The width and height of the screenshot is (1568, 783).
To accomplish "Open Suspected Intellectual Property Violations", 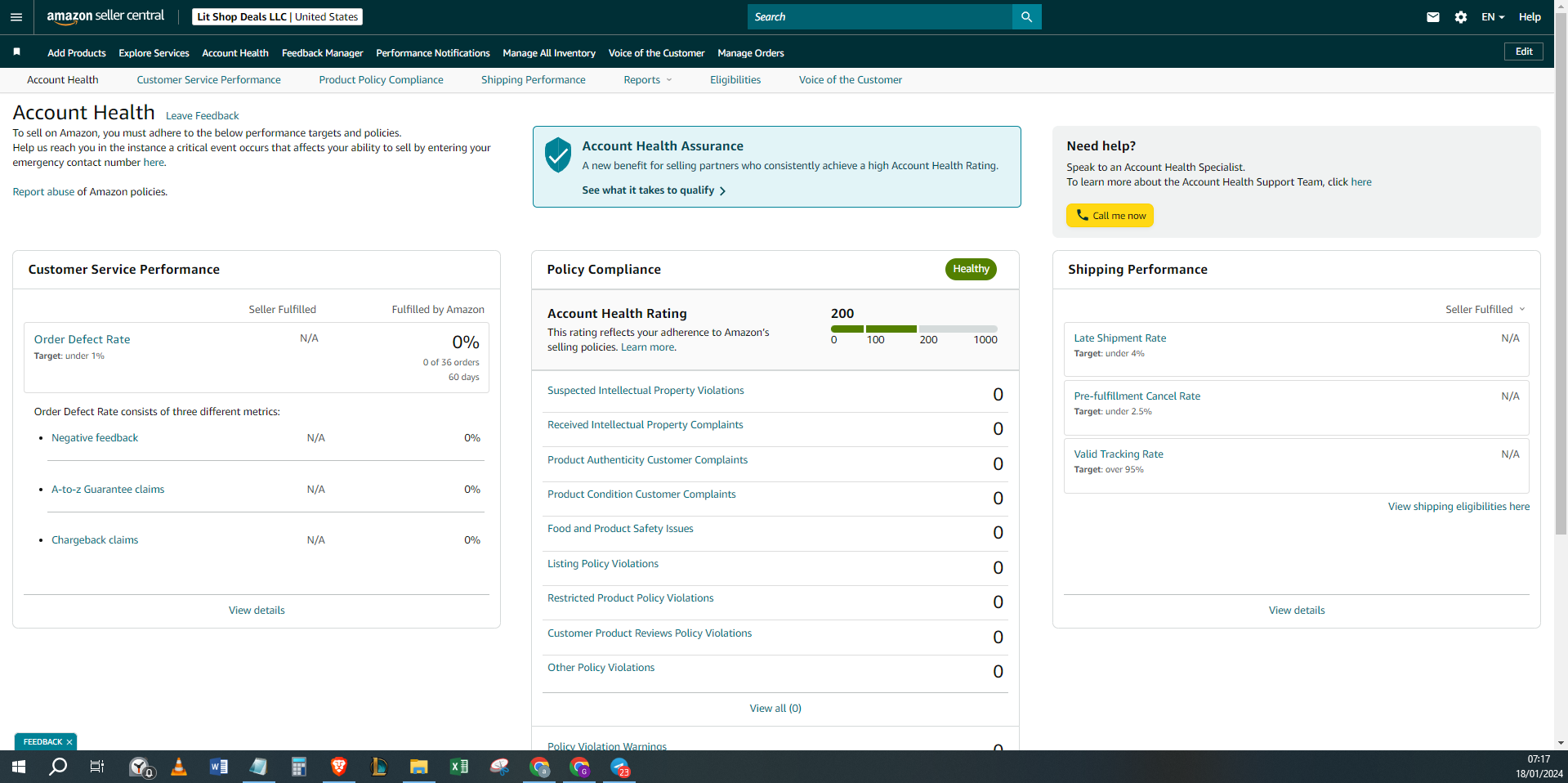I will (646, 391).
